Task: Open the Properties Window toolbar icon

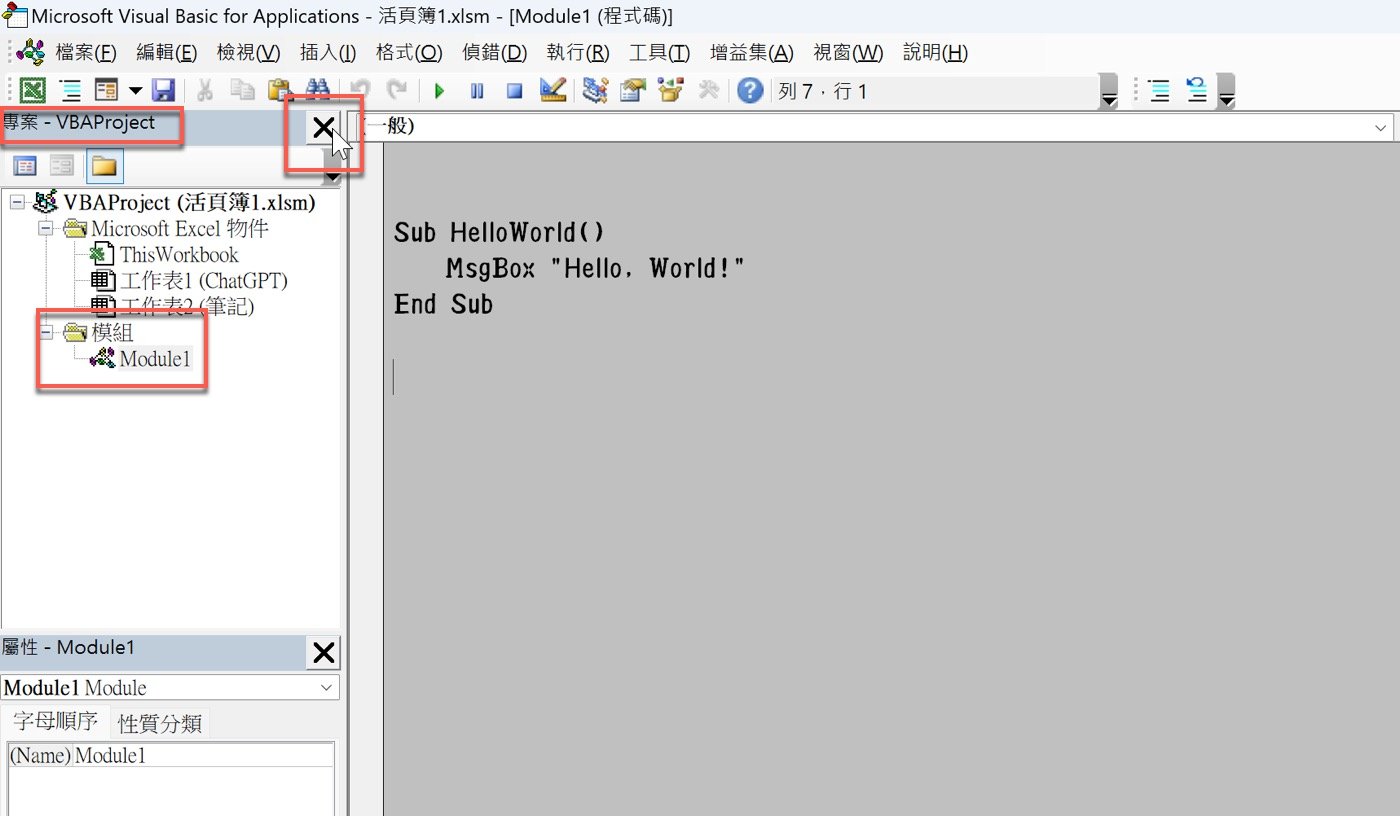Action: tap(633, 91)
